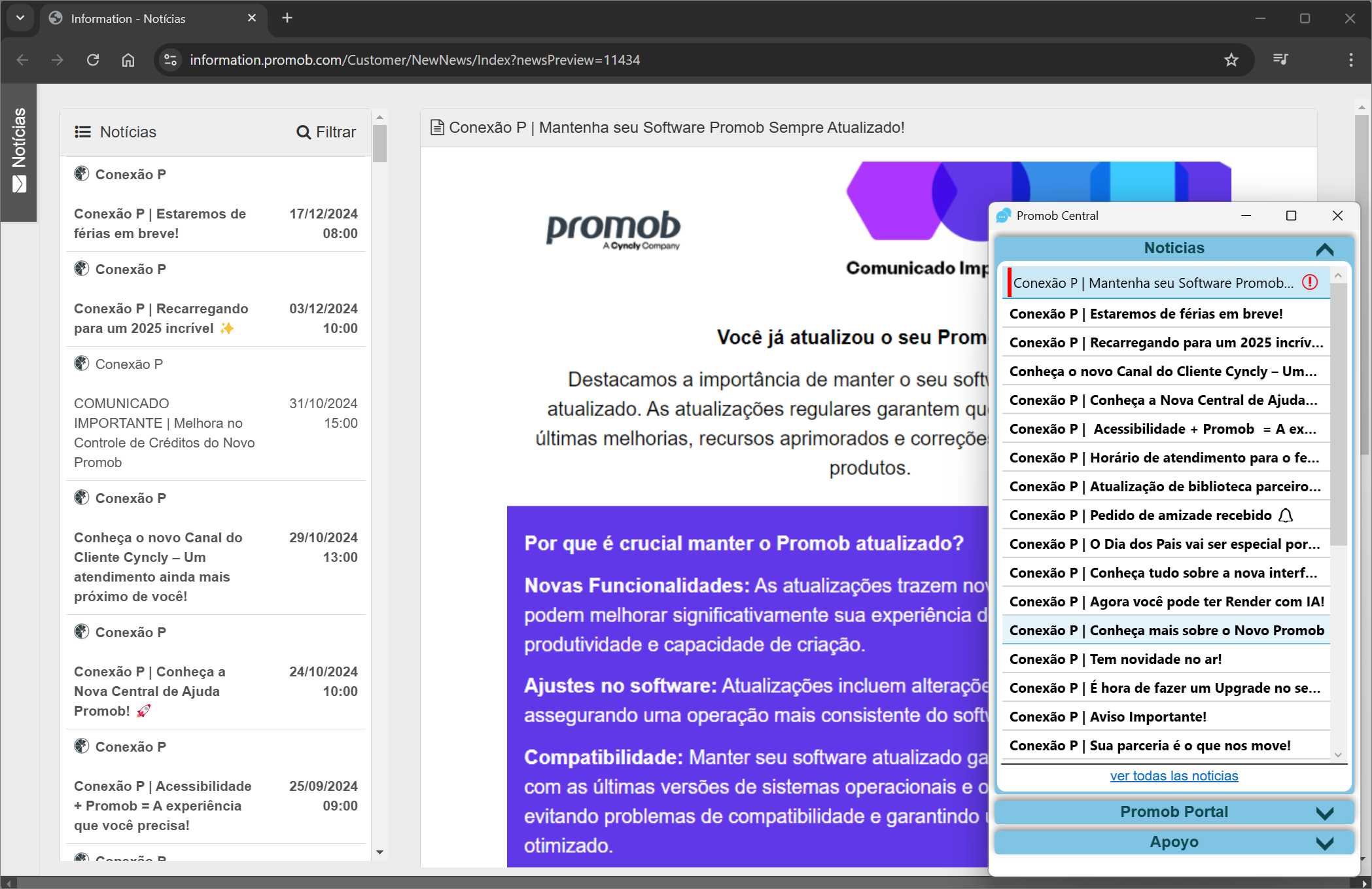Click the browser back arrow
This screenshot has height=889, width=1372.
tap(22, 60)
